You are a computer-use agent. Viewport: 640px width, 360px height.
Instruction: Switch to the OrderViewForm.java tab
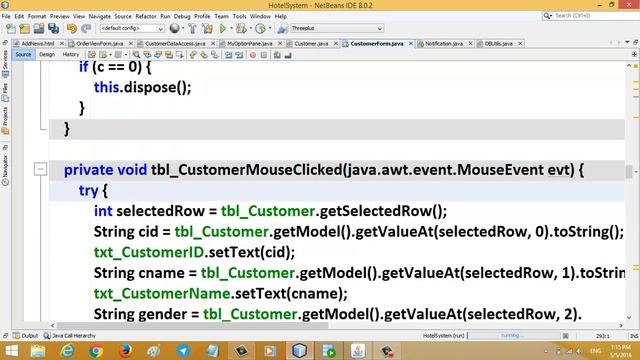click(100, 43)
